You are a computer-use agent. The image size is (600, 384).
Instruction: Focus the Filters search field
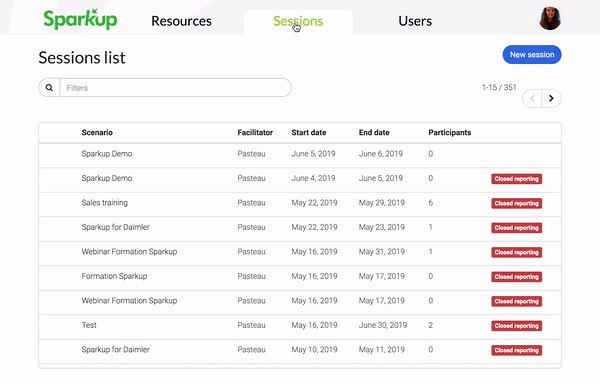coord(175,88)
